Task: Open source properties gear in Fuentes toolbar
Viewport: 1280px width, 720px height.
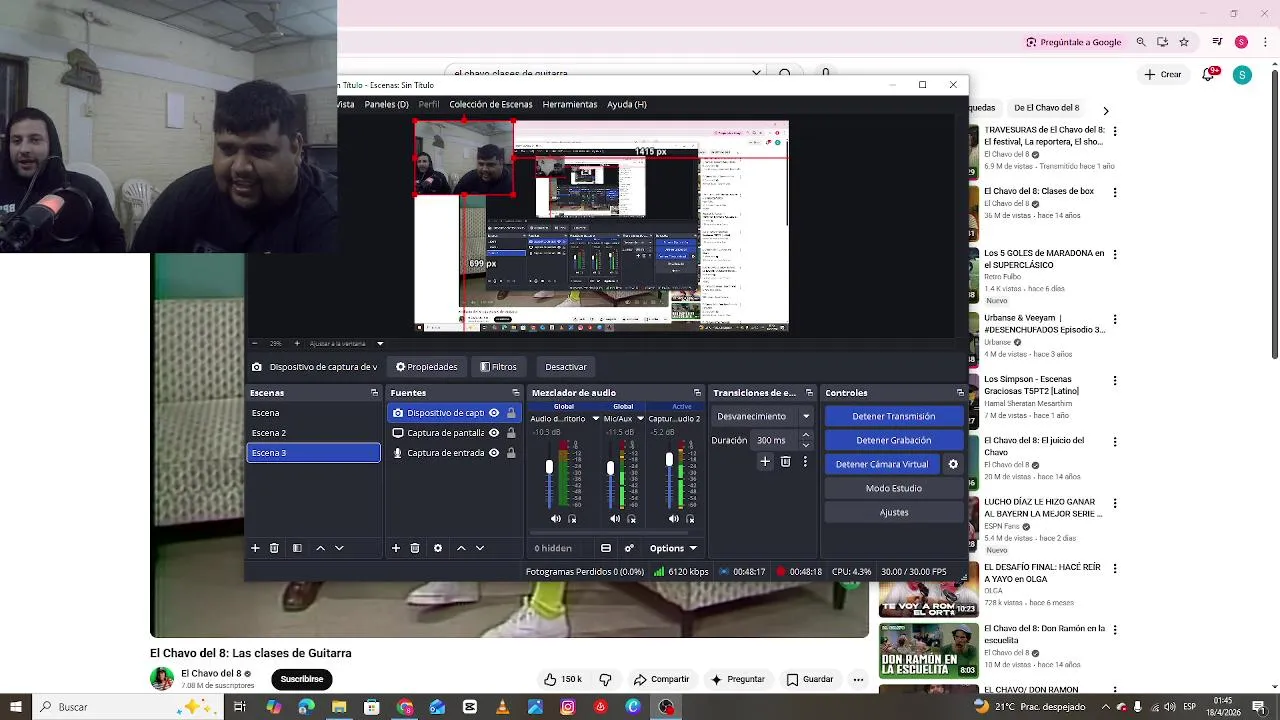Action: (438, 548)
